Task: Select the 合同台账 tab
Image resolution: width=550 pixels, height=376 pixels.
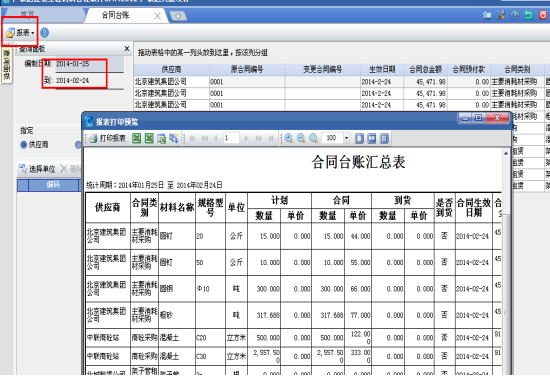Action: click(x=115, y=15)
